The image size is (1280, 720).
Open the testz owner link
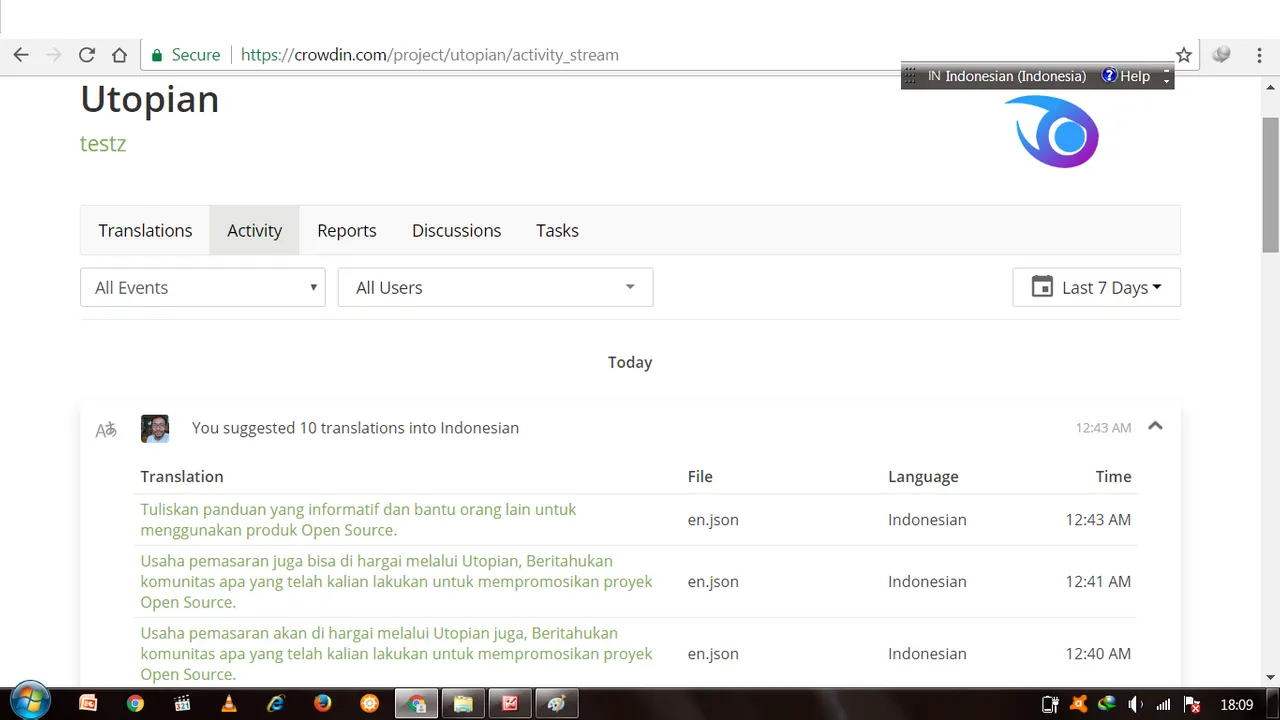[103, 143]
